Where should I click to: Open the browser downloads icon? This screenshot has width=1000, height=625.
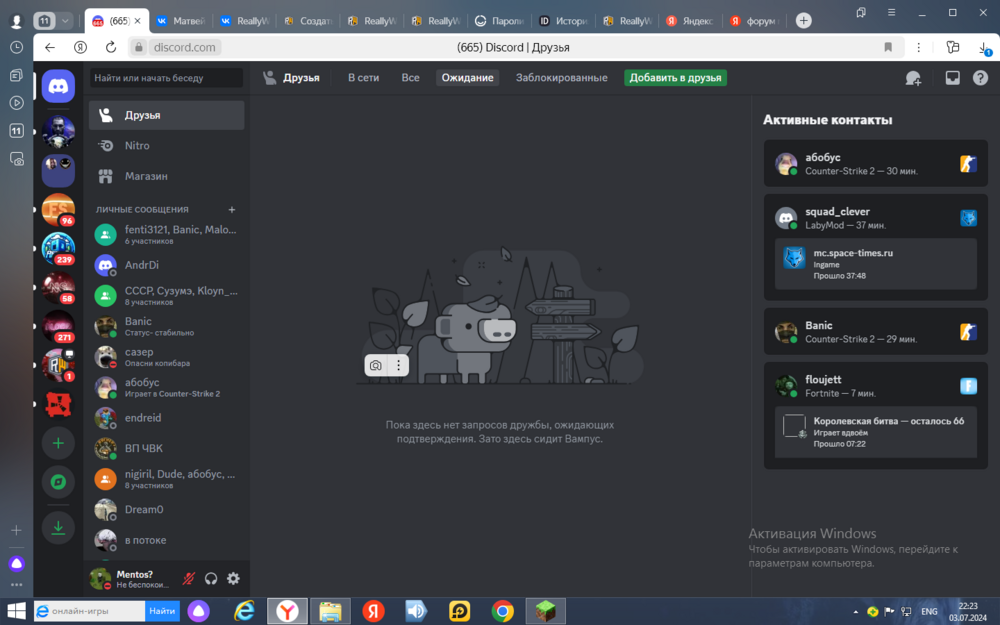984,48
